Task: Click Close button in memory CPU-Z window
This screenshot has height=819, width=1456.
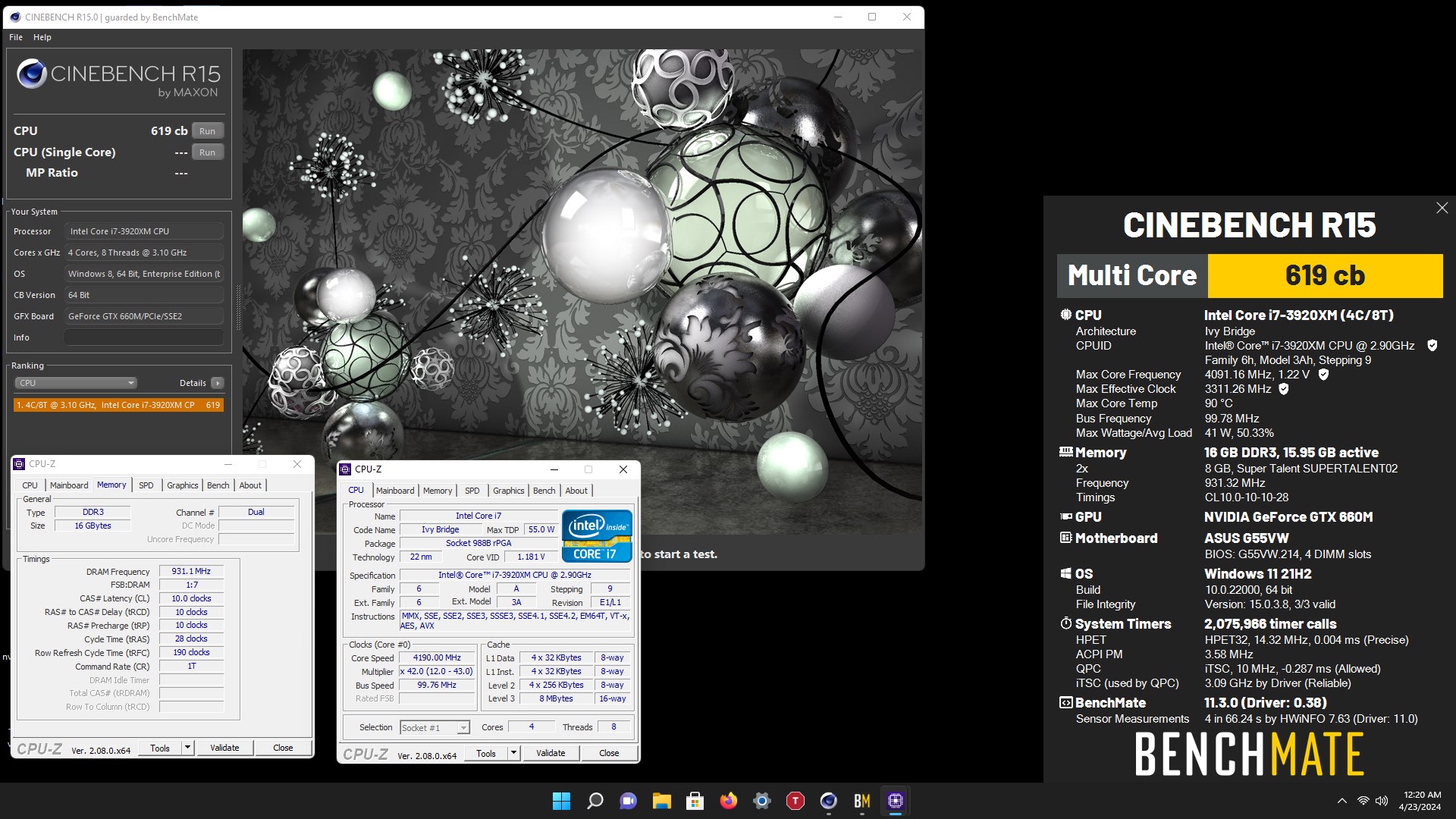Action: pyautogui.click(x=283, y=748)
